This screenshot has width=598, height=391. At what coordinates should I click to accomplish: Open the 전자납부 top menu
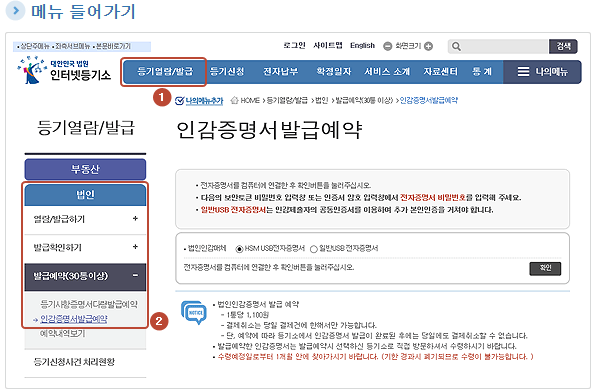pyautogui.click(x=281, y=72)
